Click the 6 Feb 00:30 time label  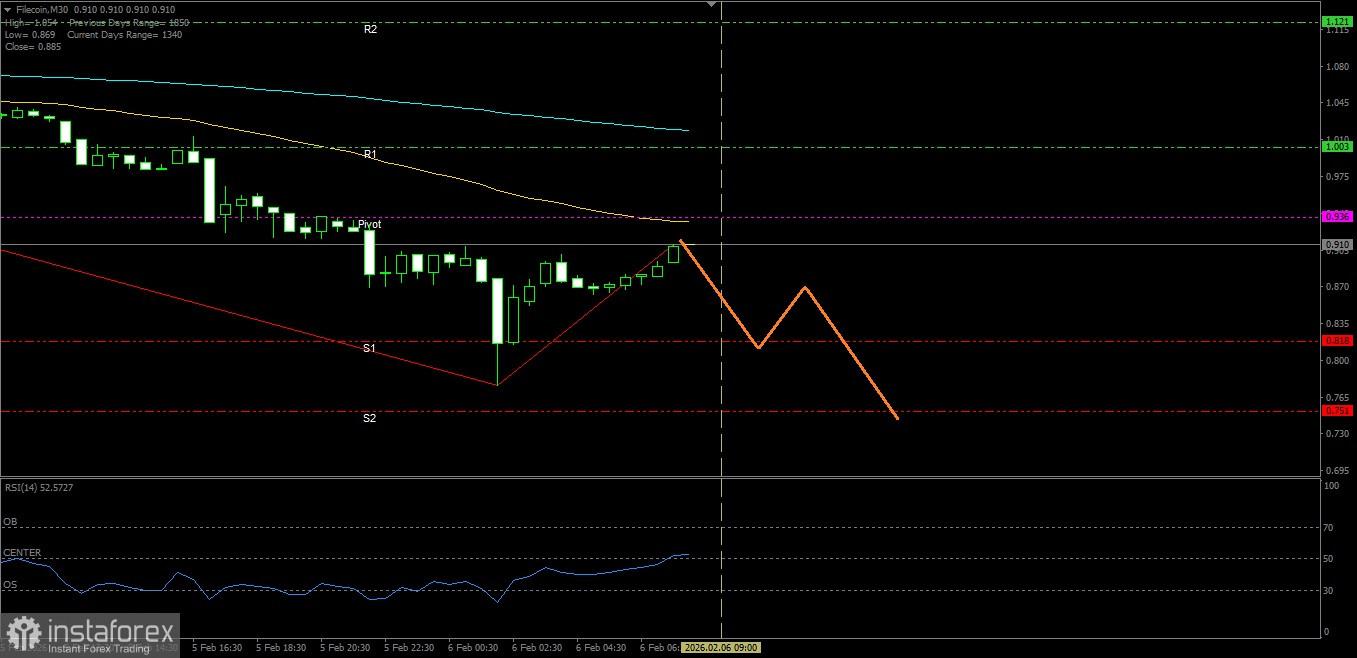(474, 648)
